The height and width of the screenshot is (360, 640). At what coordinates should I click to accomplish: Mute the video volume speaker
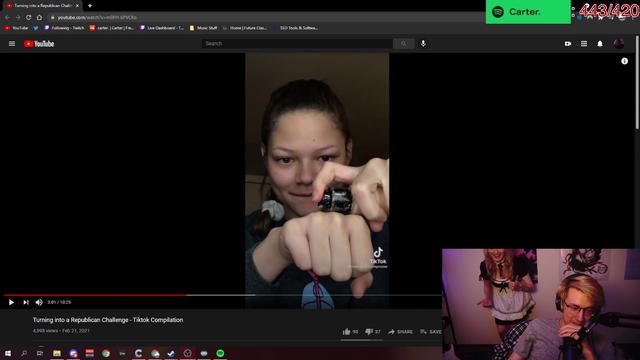(x=39, y=302)
